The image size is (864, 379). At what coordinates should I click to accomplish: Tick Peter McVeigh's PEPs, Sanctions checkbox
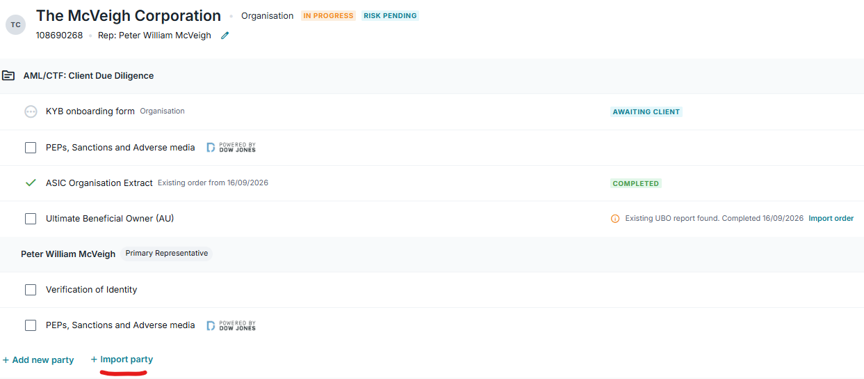coord(31,326)
